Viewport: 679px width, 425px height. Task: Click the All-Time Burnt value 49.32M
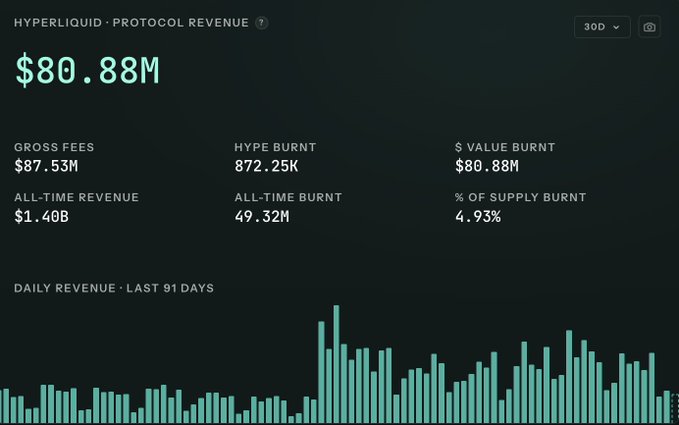(262, 216)
